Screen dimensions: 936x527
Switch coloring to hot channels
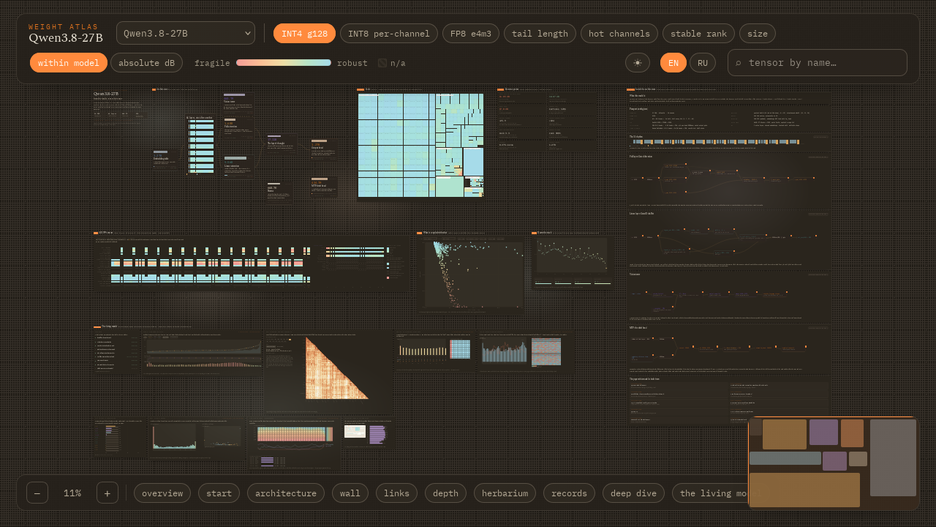[x=619, y=33]
